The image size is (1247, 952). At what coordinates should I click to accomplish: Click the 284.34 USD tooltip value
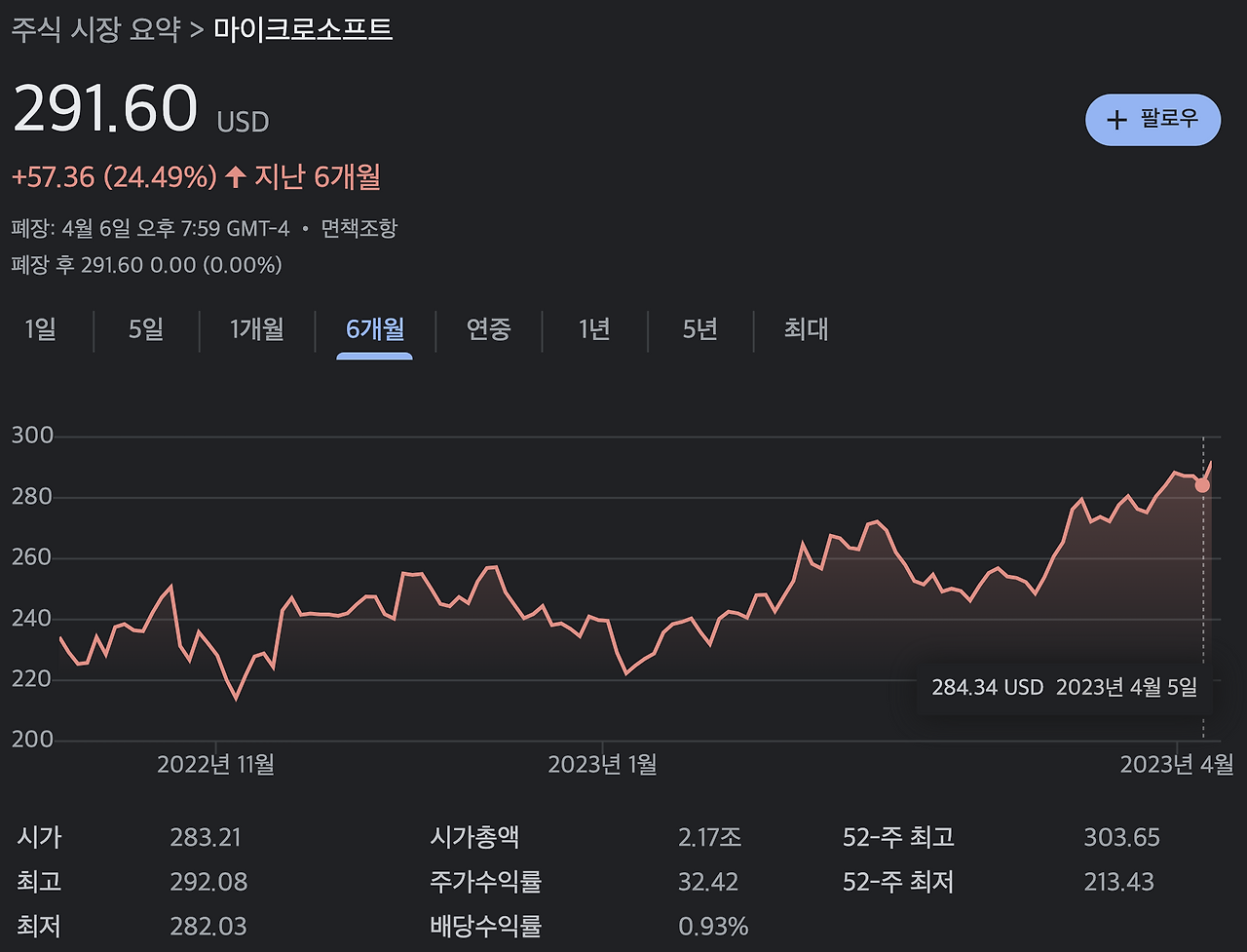point(987,687)
